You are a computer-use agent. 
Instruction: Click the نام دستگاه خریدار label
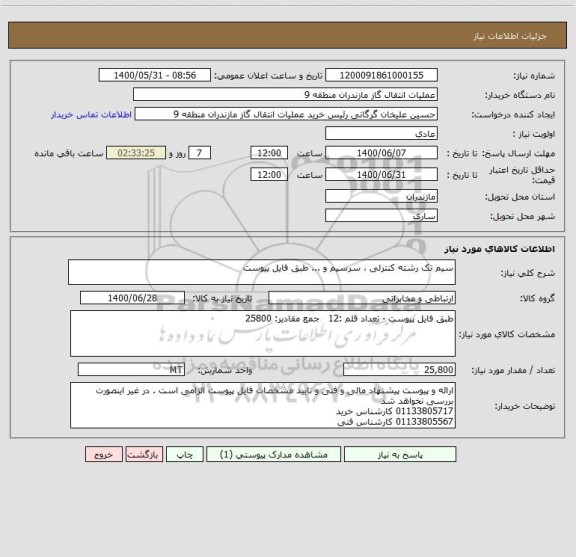[520, 95]
